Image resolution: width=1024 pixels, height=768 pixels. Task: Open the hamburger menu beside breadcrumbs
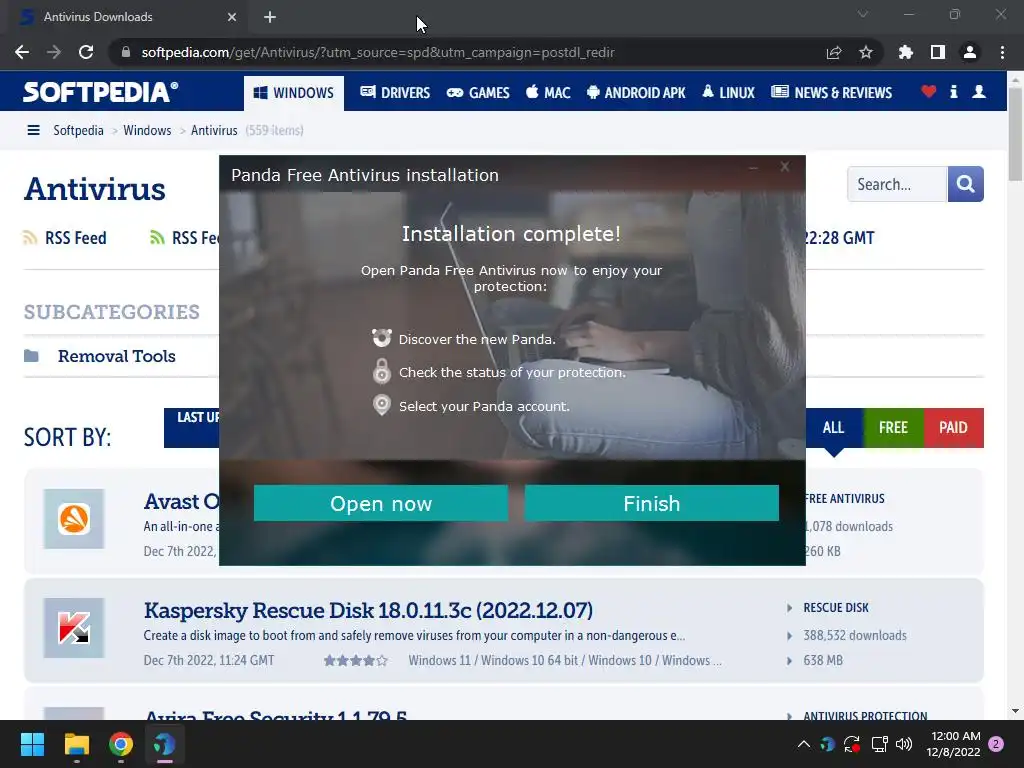pyautogui.click(x=33, y=130)
